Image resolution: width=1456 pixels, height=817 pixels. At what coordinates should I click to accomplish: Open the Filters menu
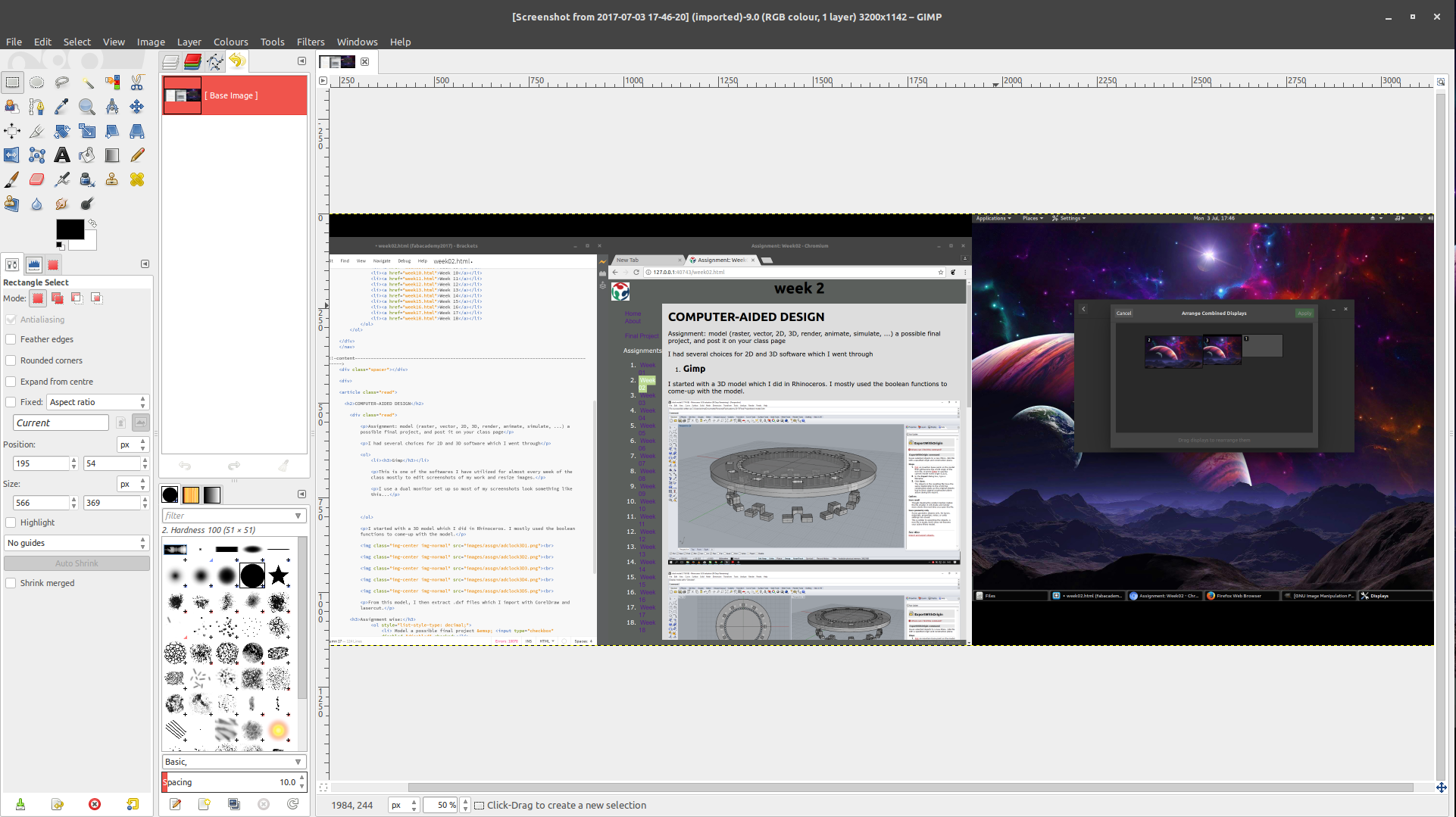tap(311, 42)
